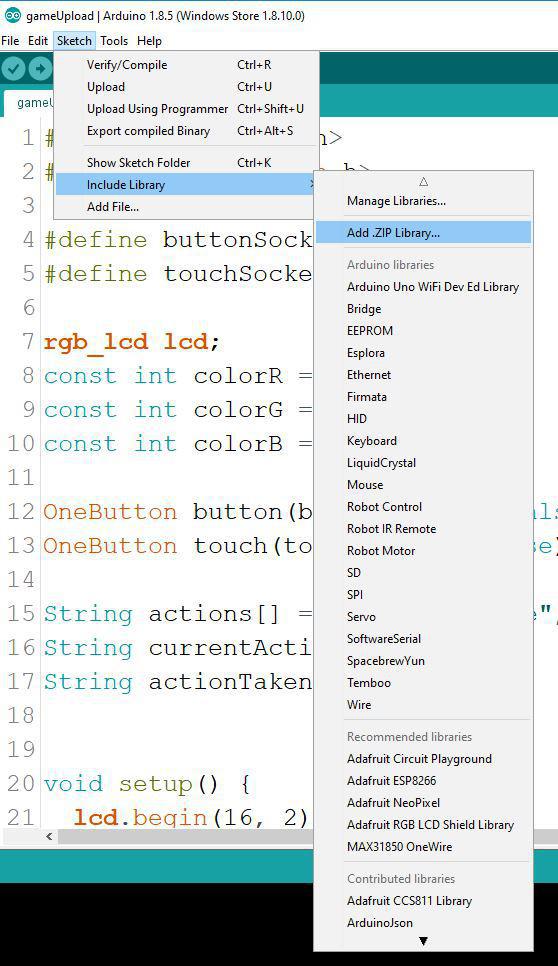Include the Bridge library
The image size is (558, 966).
pos(423,309)
